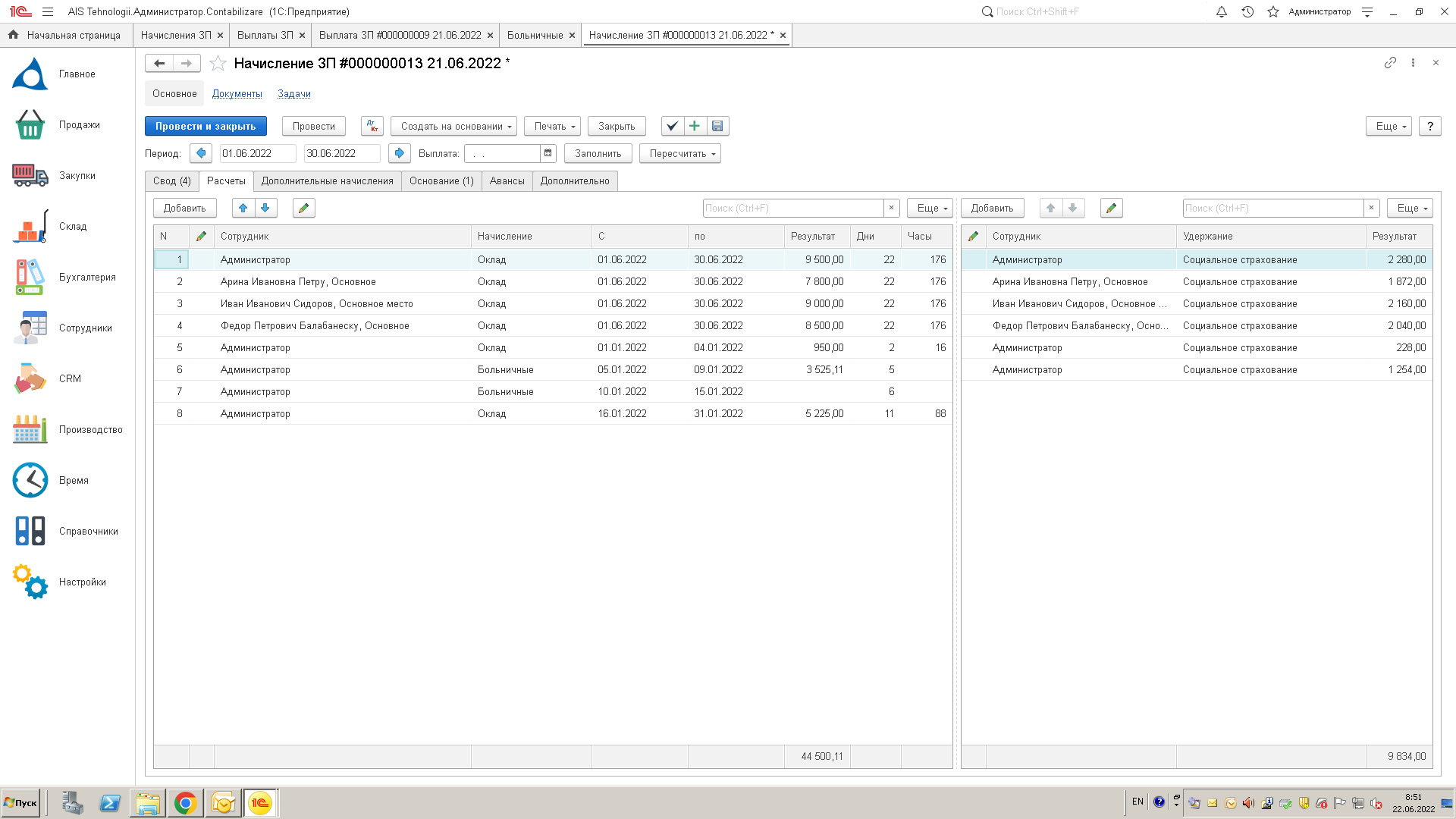
Task: Expand the Пересчитать dropdown
Action: [x=679, y=153]
